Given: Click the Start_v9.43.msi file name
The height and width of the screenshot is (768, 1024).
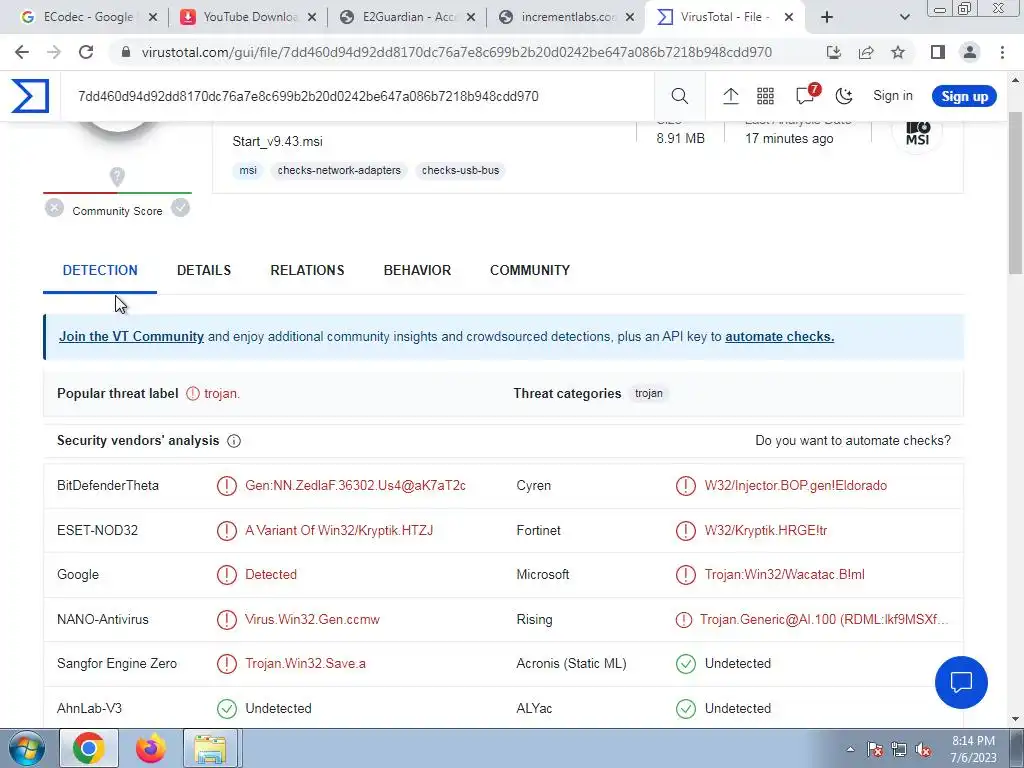Looking at the screenshot, I should point(278,141).
